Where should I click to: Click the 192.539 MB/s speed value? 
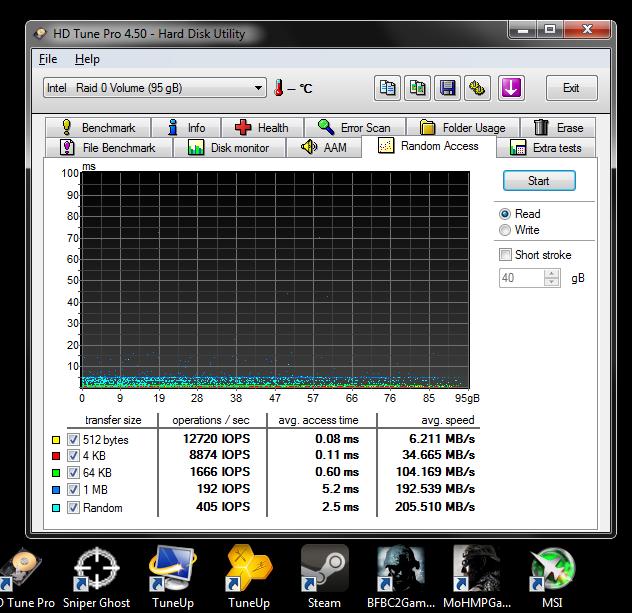[x=435, y=489]
